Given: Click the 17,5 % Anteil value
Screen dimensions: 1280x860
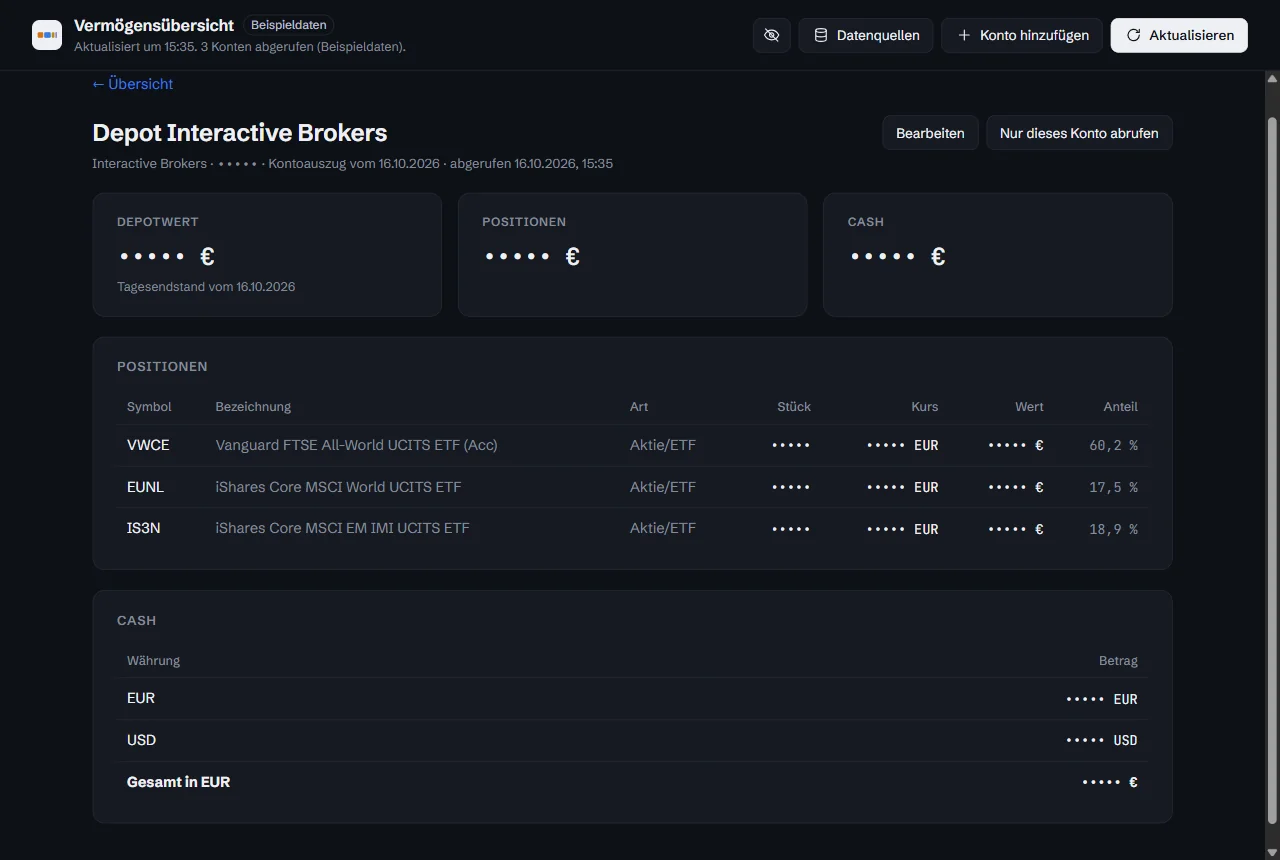Looking at the screenshot, I should pyautogui.click(x=1113, y=488).
